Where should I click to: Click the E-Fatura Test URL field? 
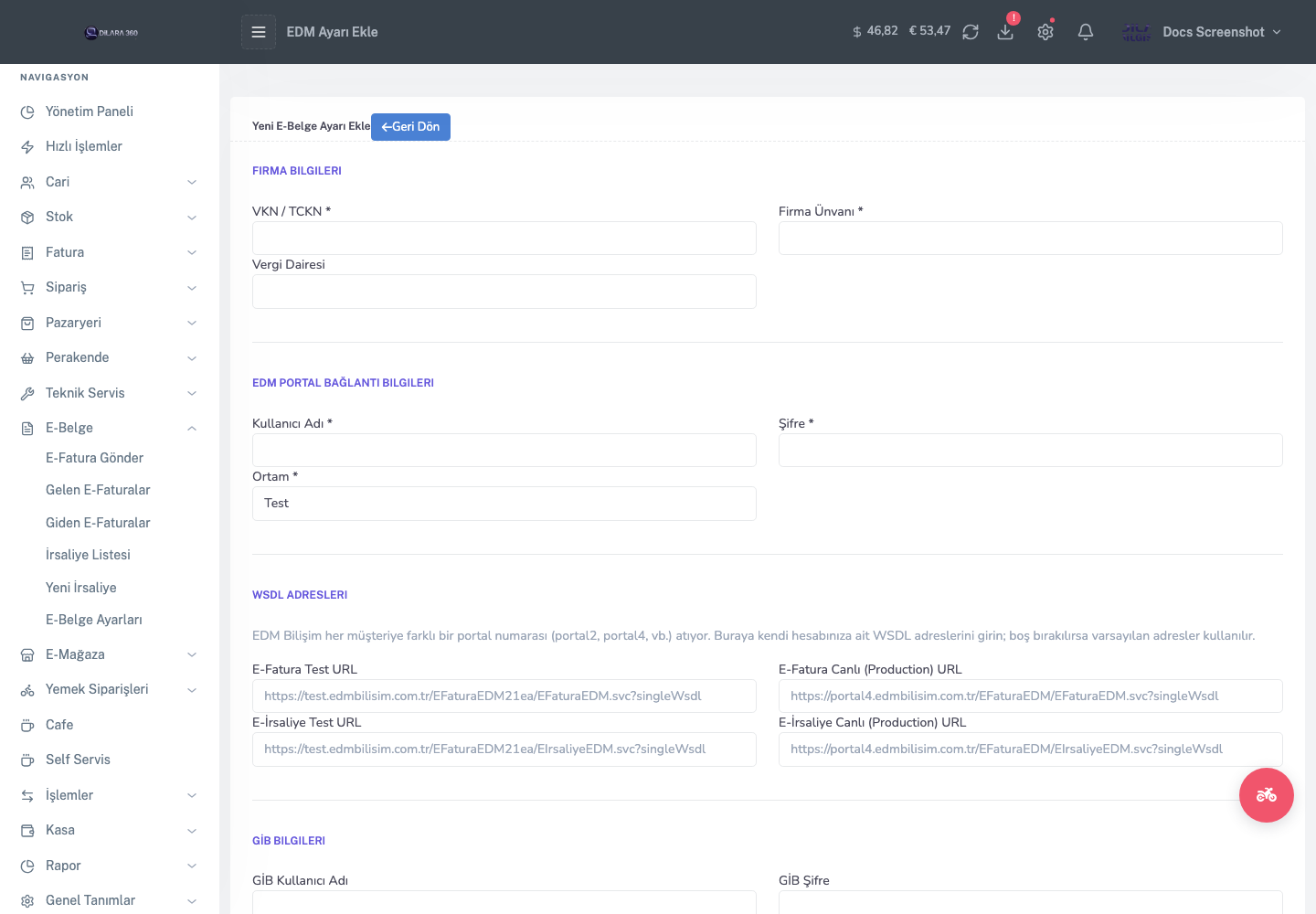pyautogui.click(x=504, y=696)
